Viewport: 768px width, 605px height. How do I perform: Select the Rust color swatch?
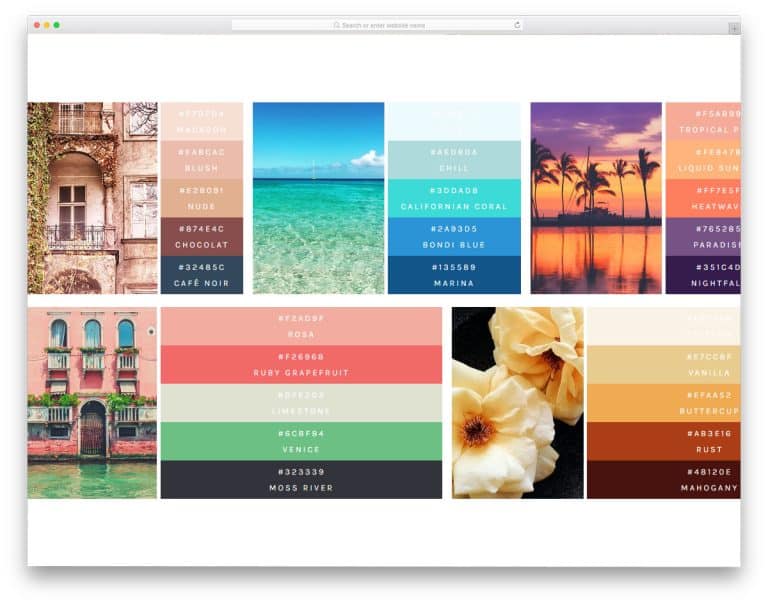pyautogui.click(x=663, y=441)
